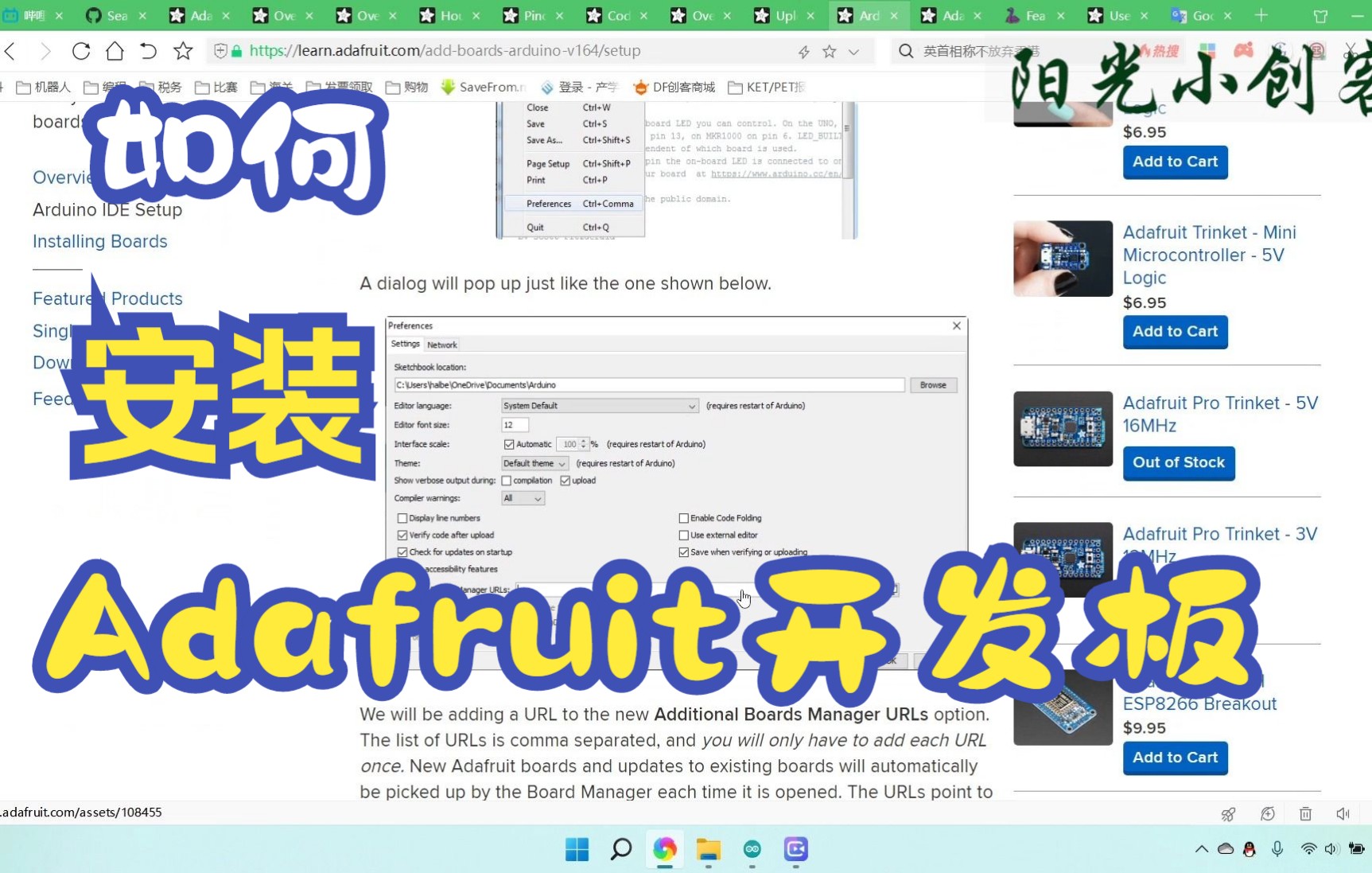Open File Explorer from the taskbar
Image resolution: width=1372 pixels, height=873 pixels.
[x=708, y=850]
